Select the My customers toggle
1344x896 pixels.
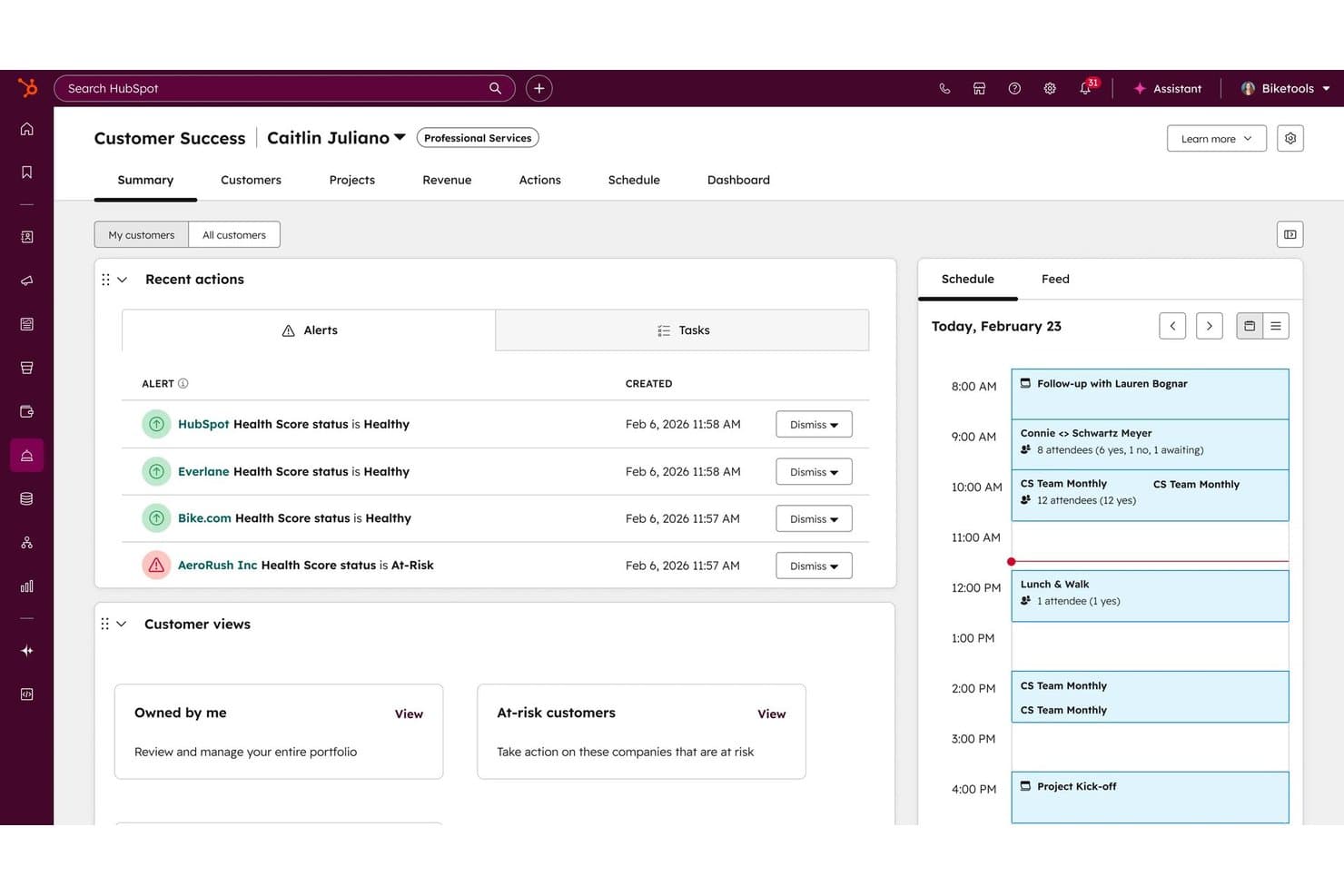[142, 234]
